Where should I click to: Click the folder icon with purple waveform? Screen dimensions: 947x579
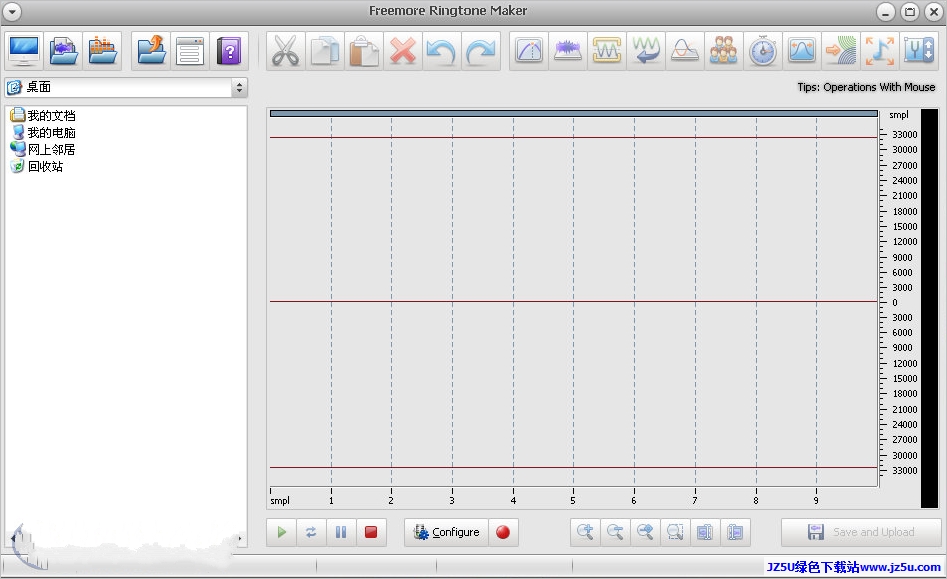[x=63, y=51]
